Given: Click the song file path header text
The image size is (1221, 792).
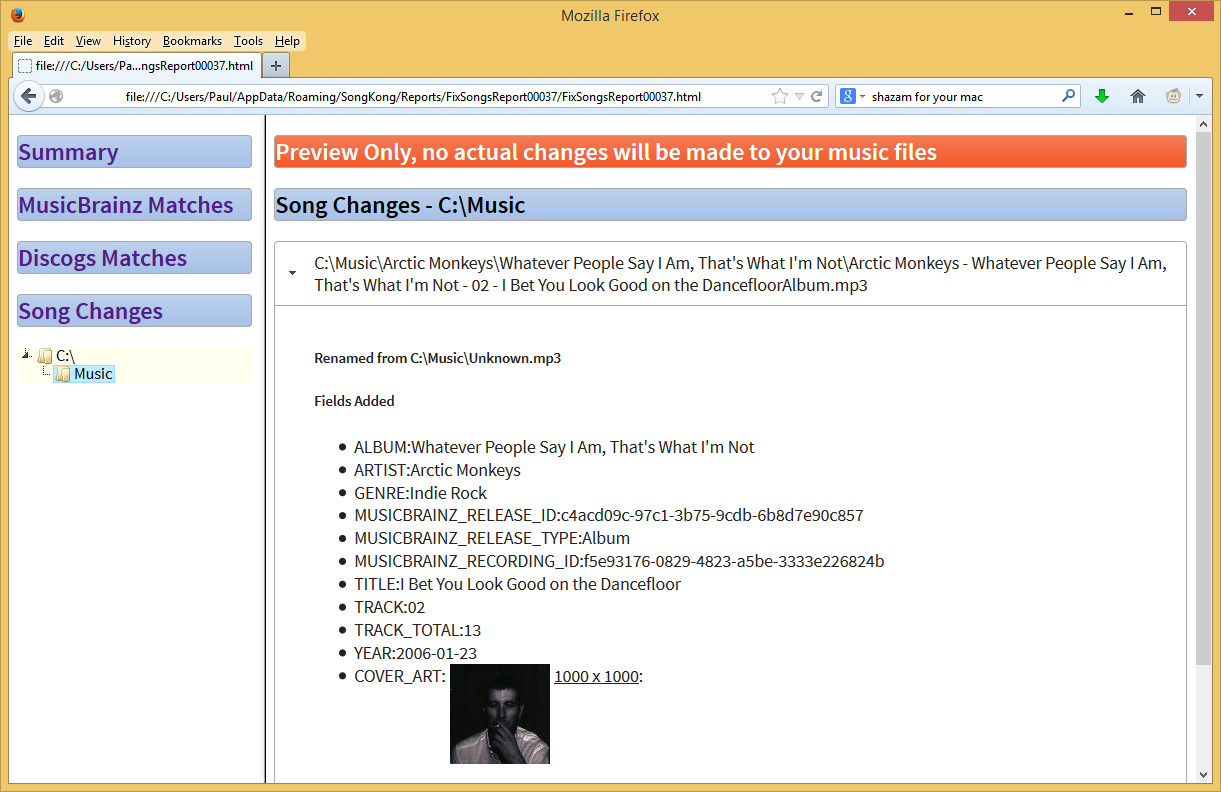Looking at the screenshot, I should (x=740, y=274).
